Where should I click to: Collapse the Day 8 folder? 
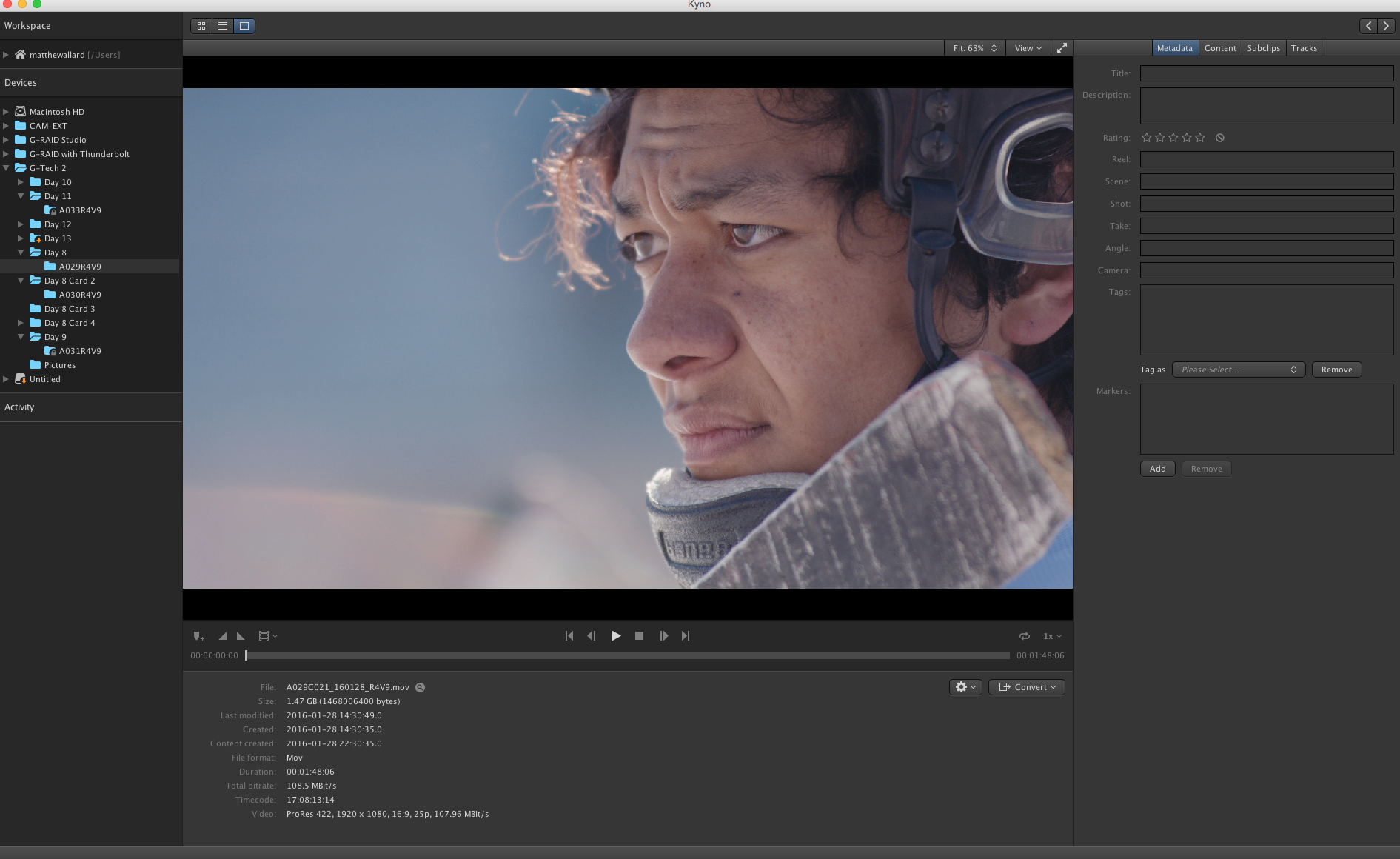(x=21, y=252)
